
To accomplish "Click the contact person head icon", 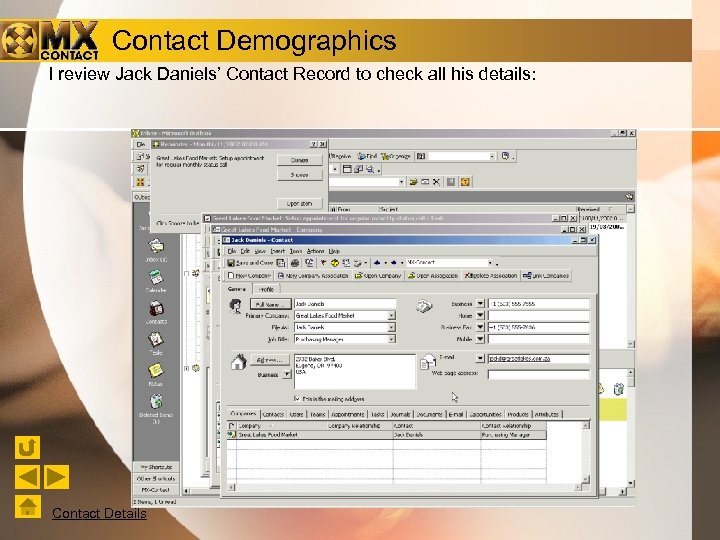I will [x=236, y=306].
